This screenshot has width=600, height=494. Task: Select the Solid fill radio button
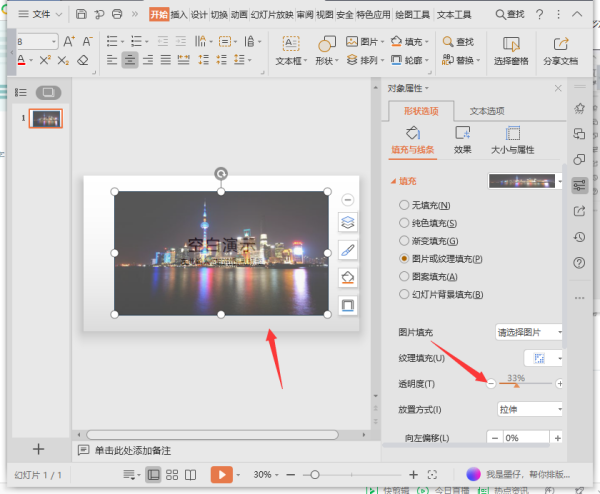tap(404, 223)
